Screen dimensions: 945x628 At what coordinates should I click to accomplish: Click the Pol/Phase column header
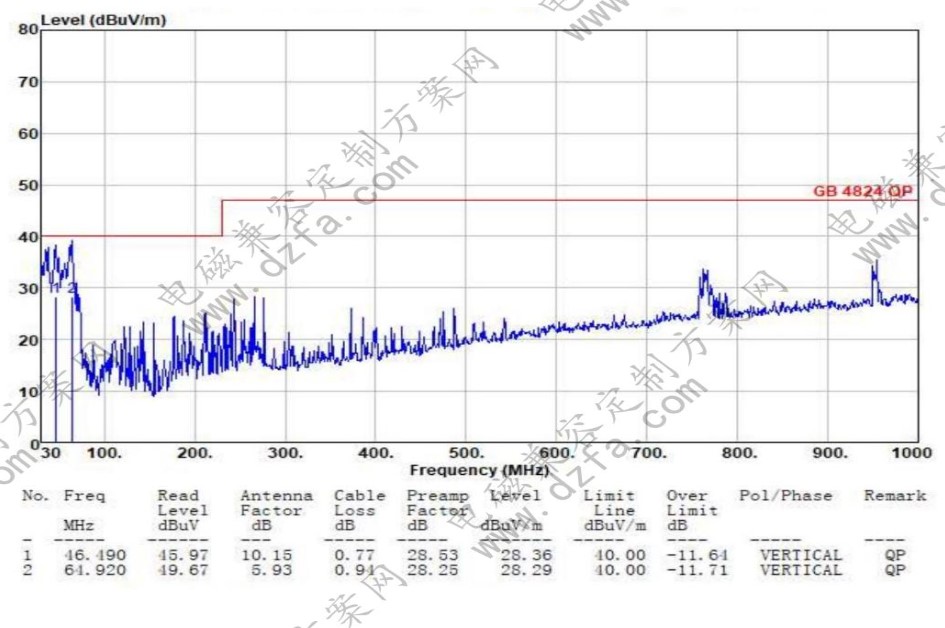[x=786, y=495]
